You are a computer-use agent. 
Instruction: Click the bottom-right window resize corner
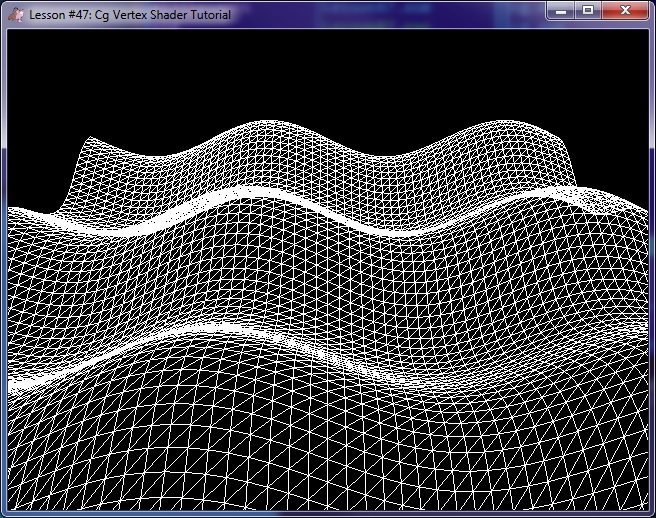pos(652,514)
